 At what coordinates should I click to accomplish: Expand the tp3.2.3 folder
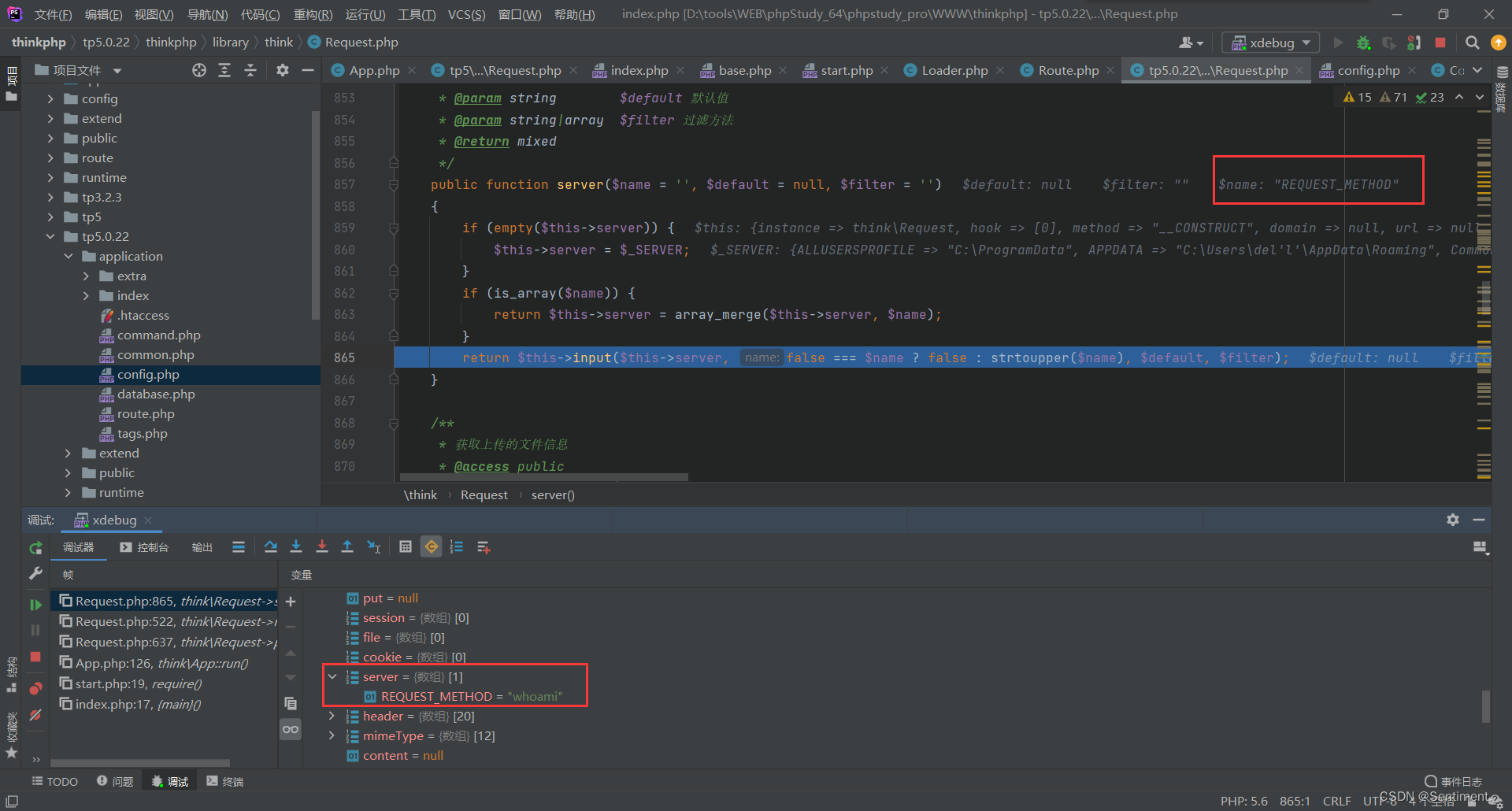pyautogui.click(x=51, y=197)
